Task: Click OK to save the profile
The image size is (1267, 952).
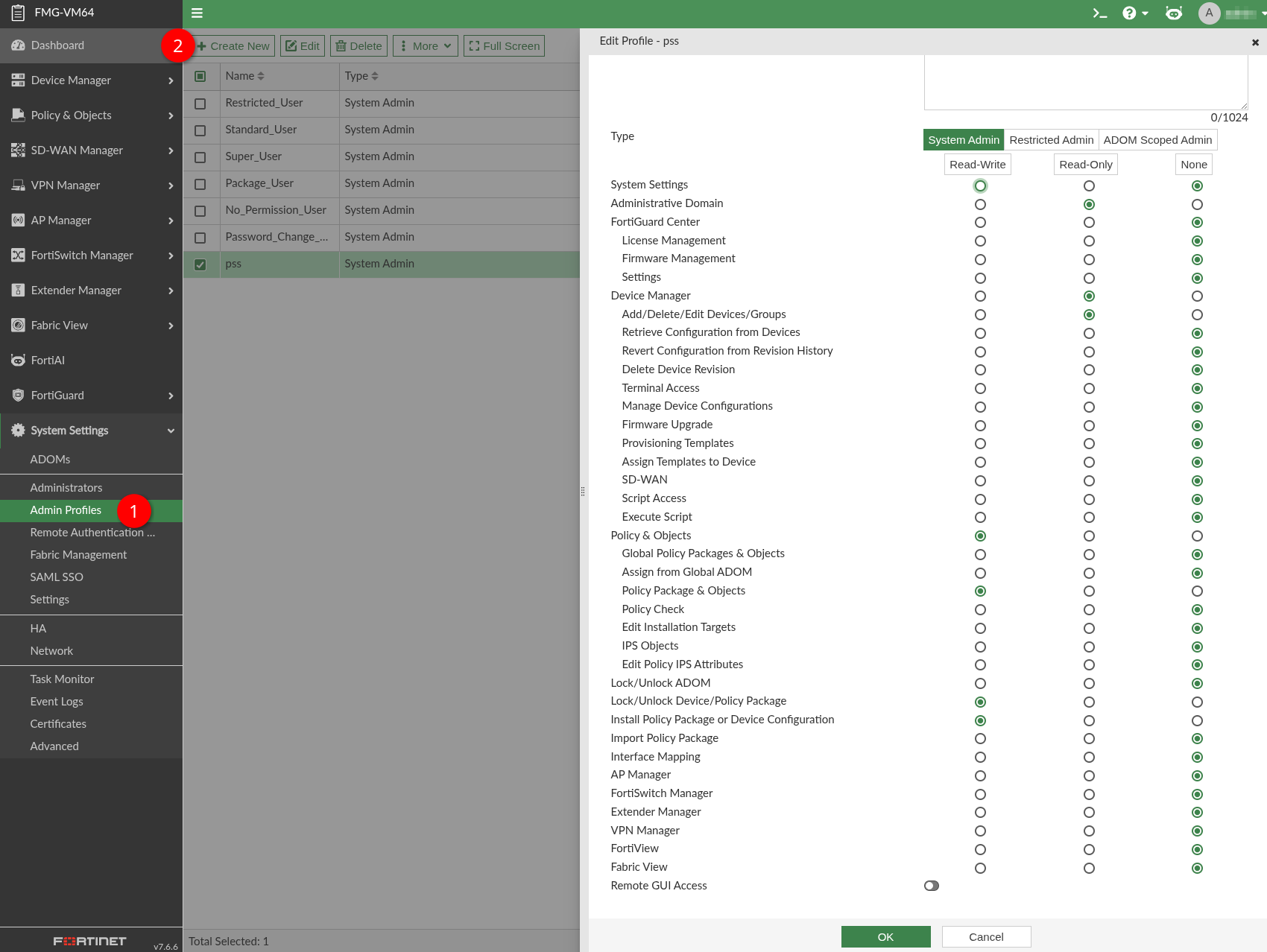Action: 885,937
